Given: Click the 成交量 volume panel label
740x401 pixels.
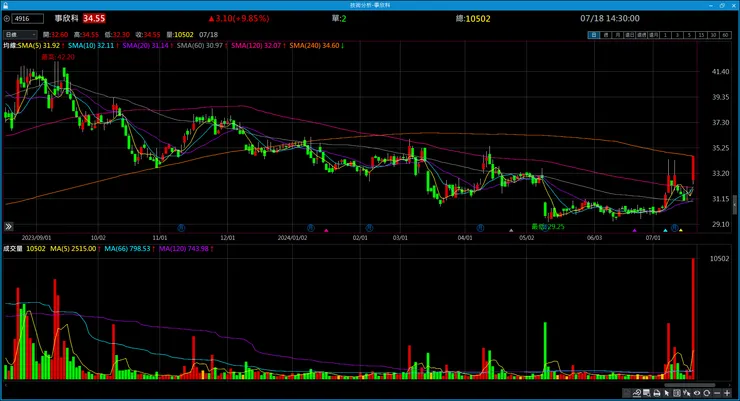Looking at the screenshot, I should (x=13, y=249).
